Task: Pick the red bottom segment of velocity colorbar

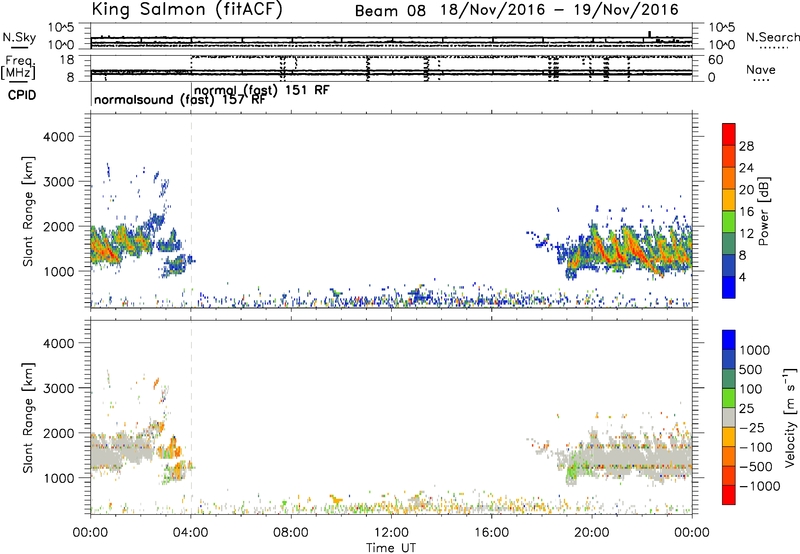Action: click(x=729, y=495)
